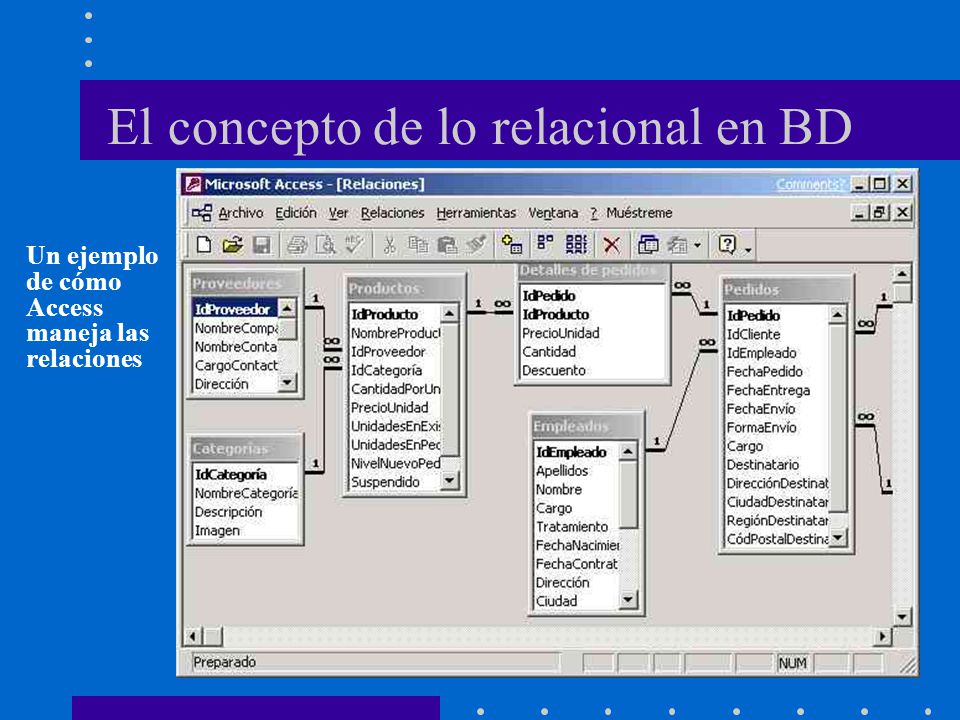
Task: Open the Ver menu
Action: point(339,213)
